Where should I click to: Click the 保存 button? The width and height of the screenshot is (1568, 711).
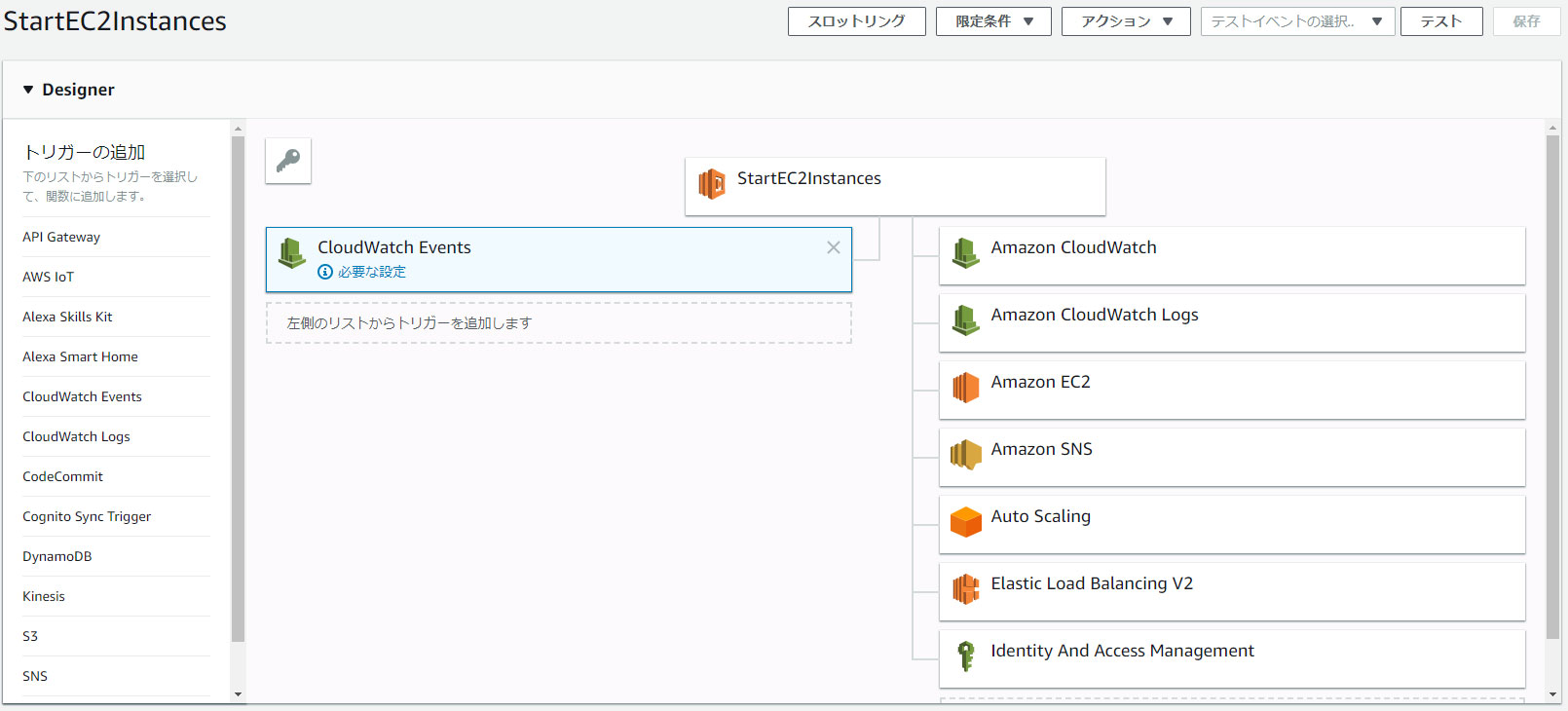pos(1526,21)
